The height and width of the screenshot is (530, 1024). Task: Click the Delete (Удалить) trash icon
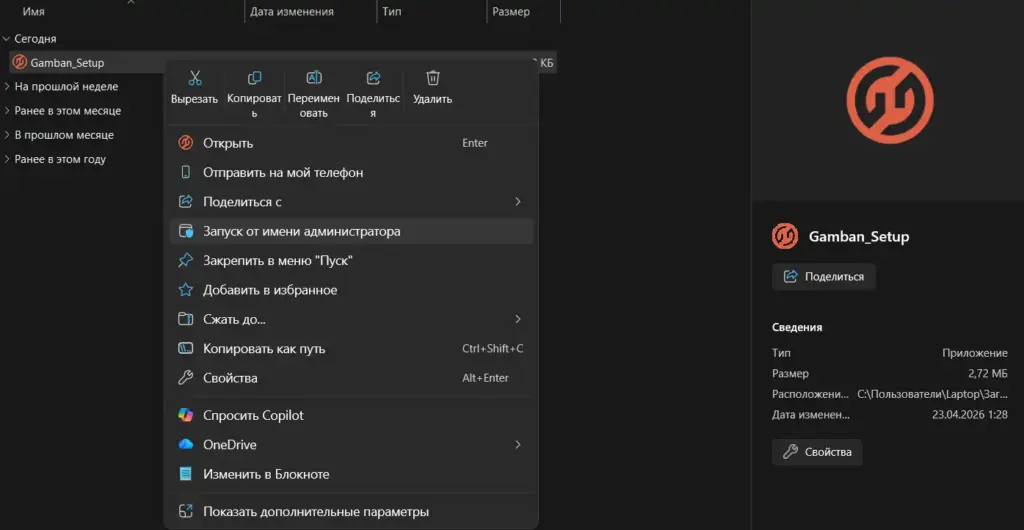click(x=432, y=78)
